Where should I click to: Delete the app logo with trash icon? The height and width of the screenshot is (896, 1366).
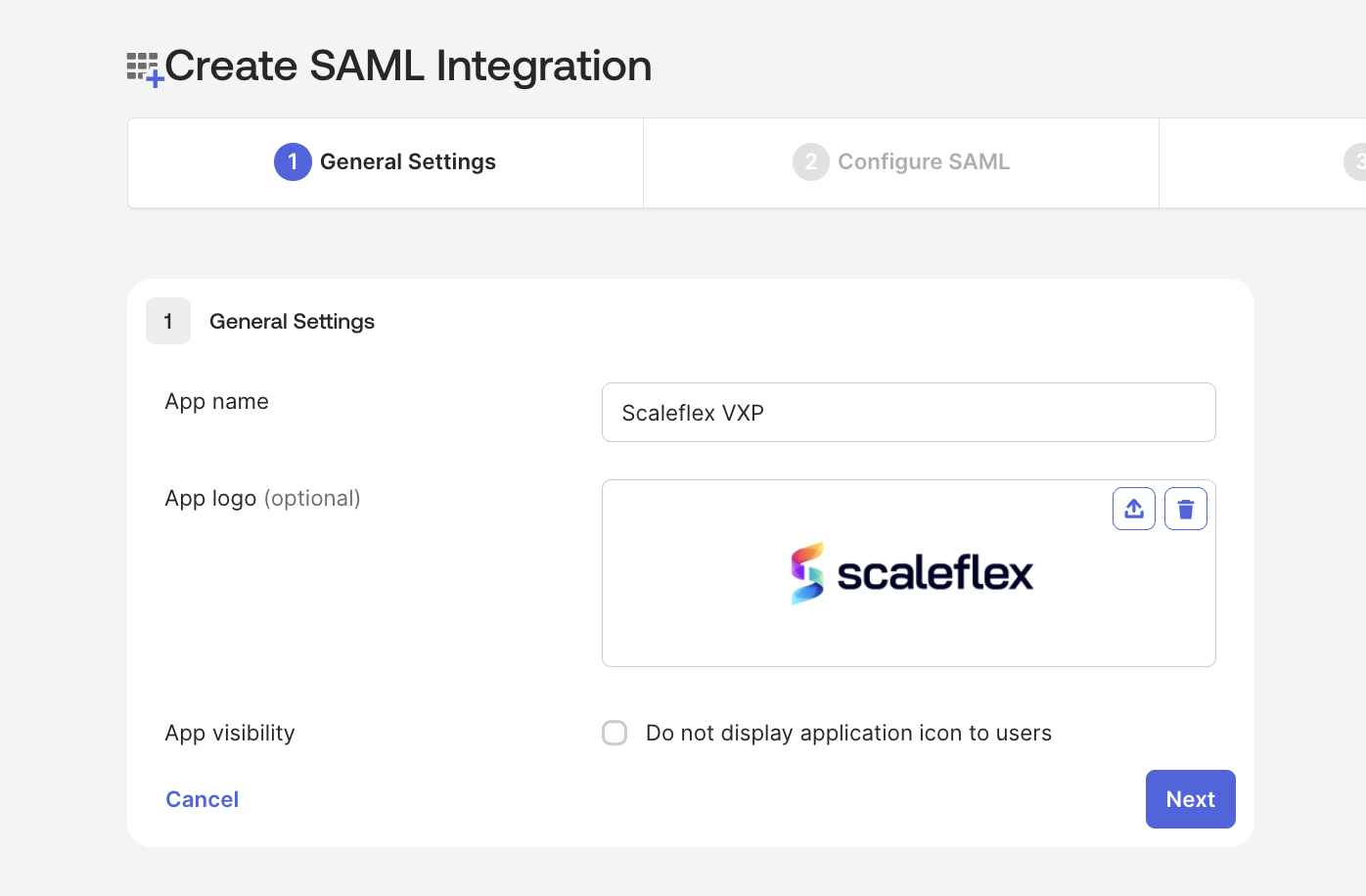(x=1186, y=509)
